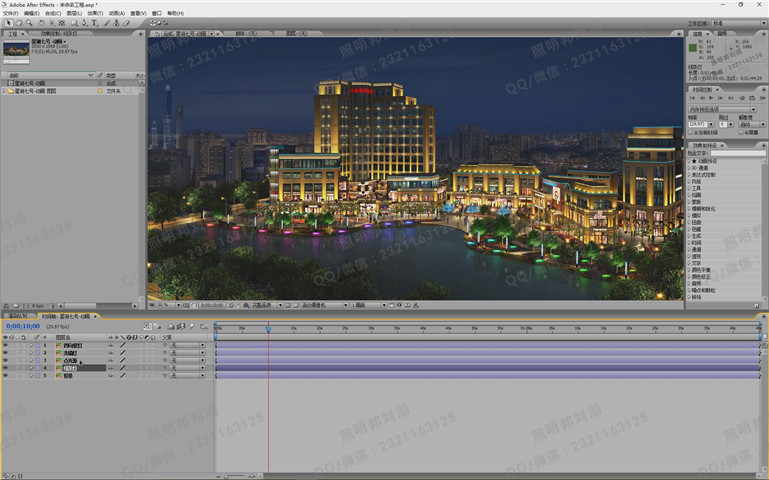Select the Type (T) tool
The height and width of the screenshot is (480, 769).
tap(94, 23)
